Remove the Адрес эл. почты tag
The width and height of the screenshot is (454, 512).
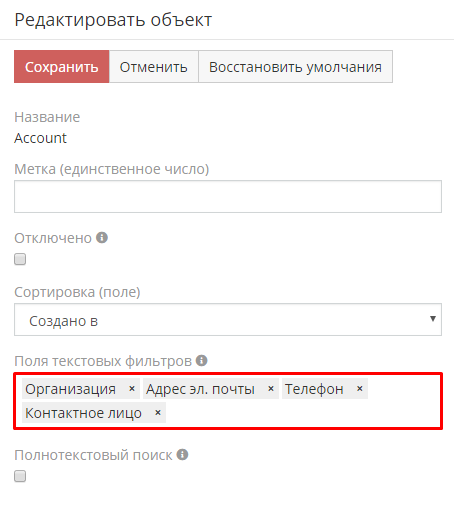point(271,389)
